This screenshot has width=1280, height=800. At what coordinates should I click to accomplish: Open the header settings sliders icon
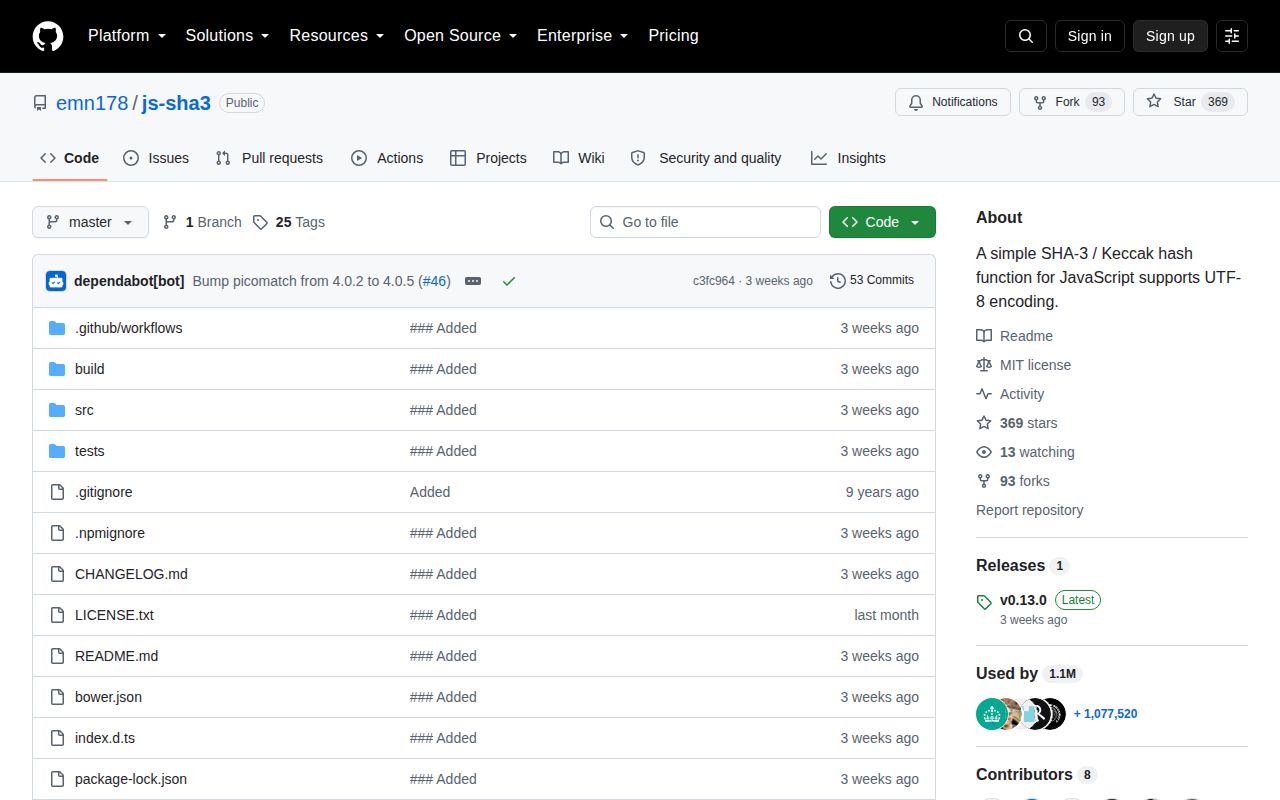[x=1232, y=36]
